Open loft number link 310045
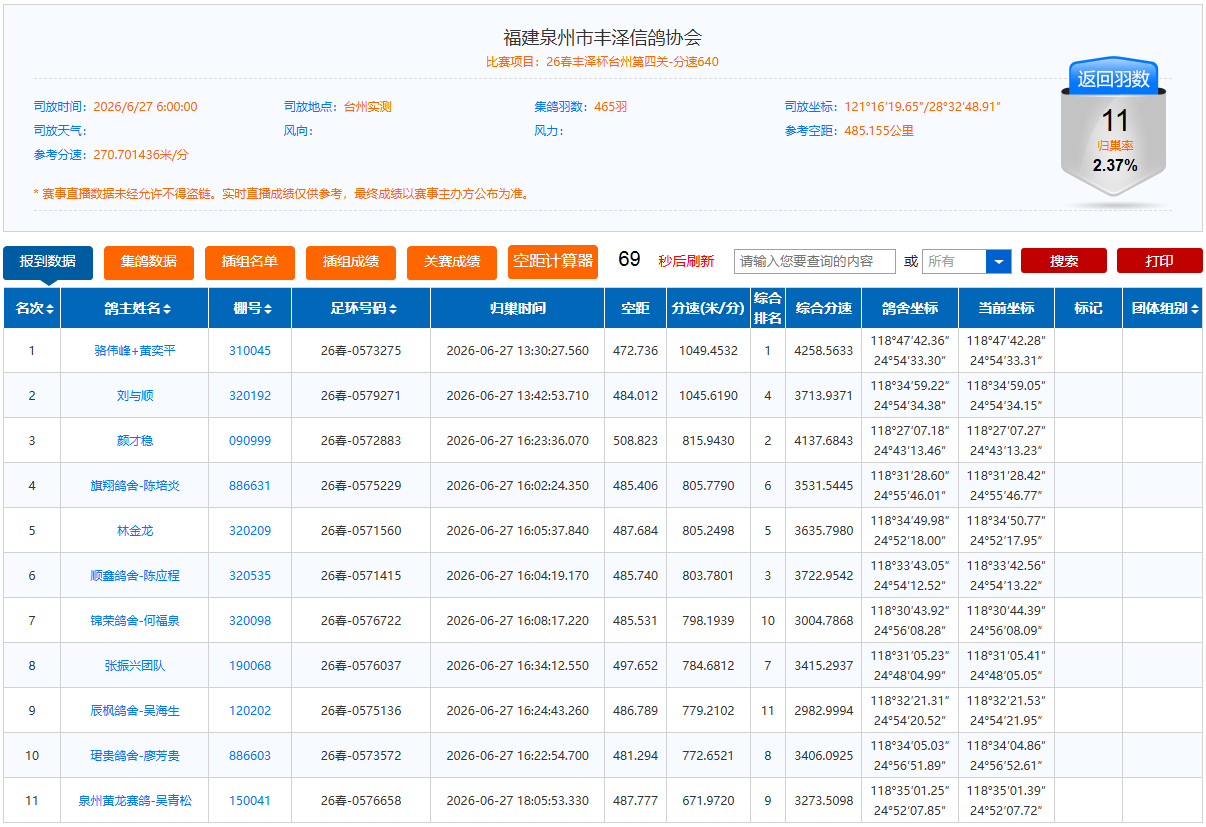This screenshot has width=1206, height=827. [250, 351]
